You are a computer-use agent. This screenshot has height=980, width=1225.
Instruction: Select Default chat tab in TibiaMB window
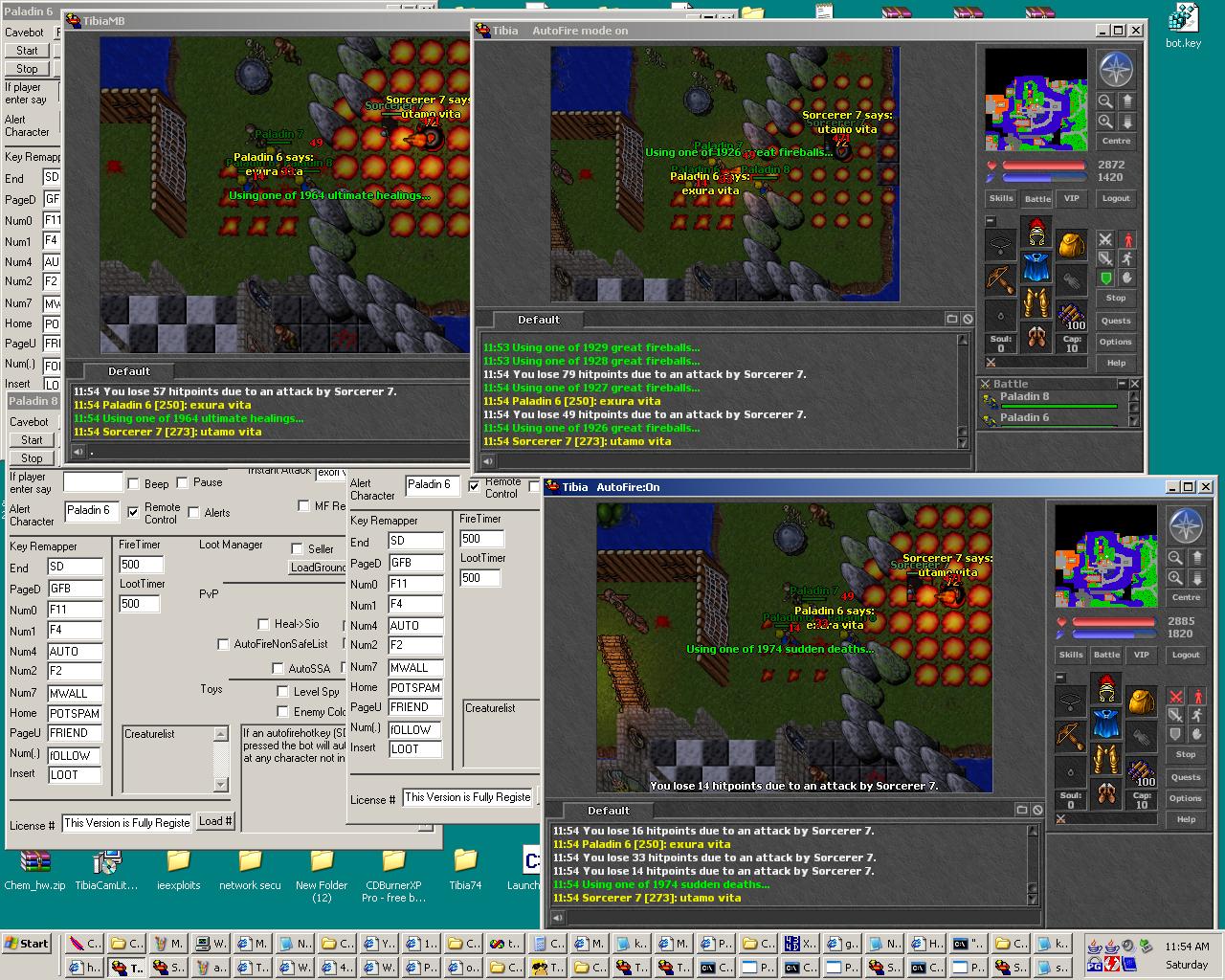coord(129,371)
